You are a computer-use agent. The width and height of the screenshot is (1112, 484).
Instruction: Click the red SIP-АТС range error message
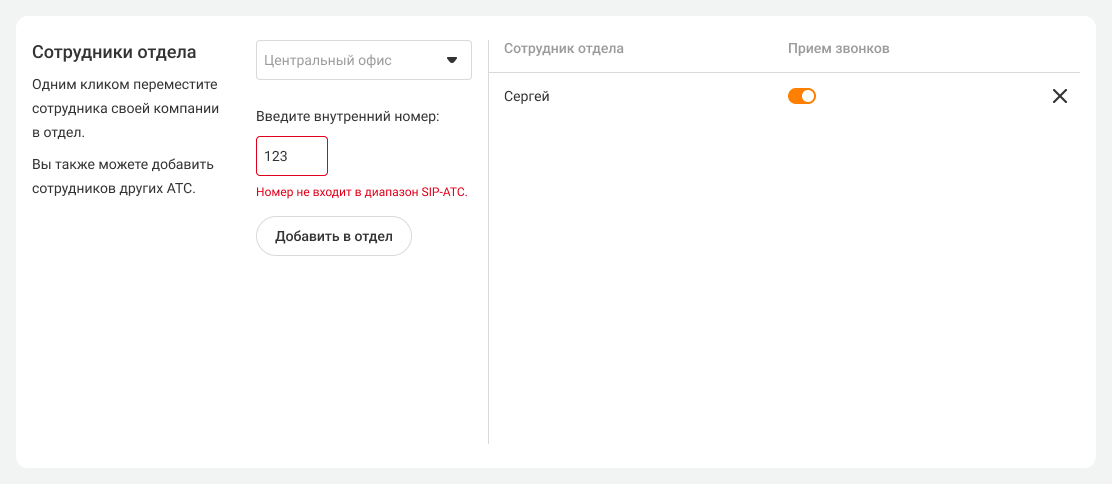[x=362, y=191]
